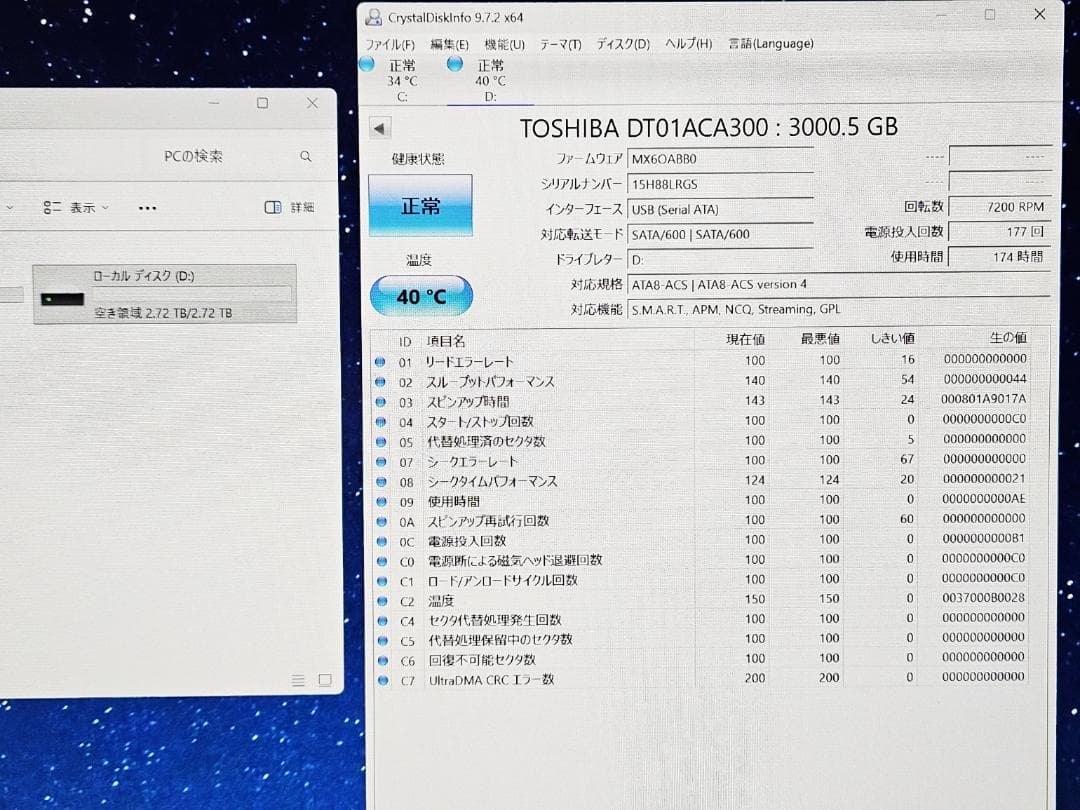1080x810 pixels.
Task: Open the sort dropdown chevron in the Explorer toolbar
Action: pyautogui.click(x=10, y=207)
